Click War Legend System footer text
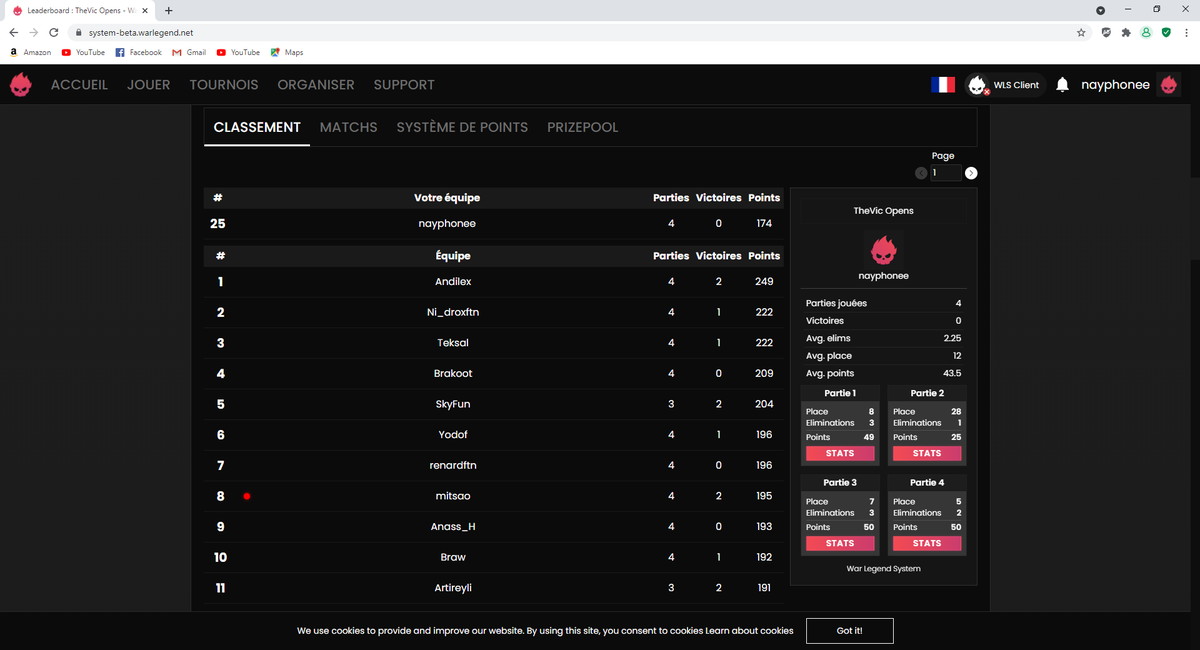 (883, 568)
